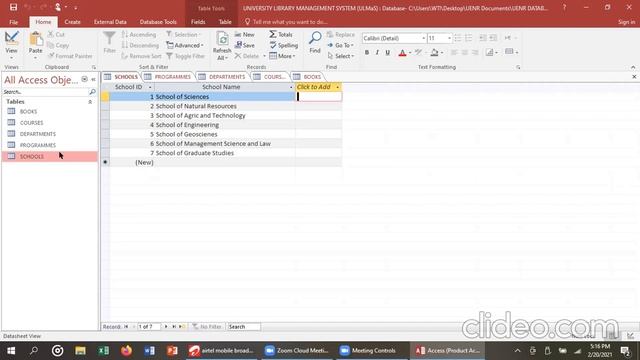Viewport: 640px width, 360px height.
Task: Open the Go To dropdown
Action: [x=340, y=45]
